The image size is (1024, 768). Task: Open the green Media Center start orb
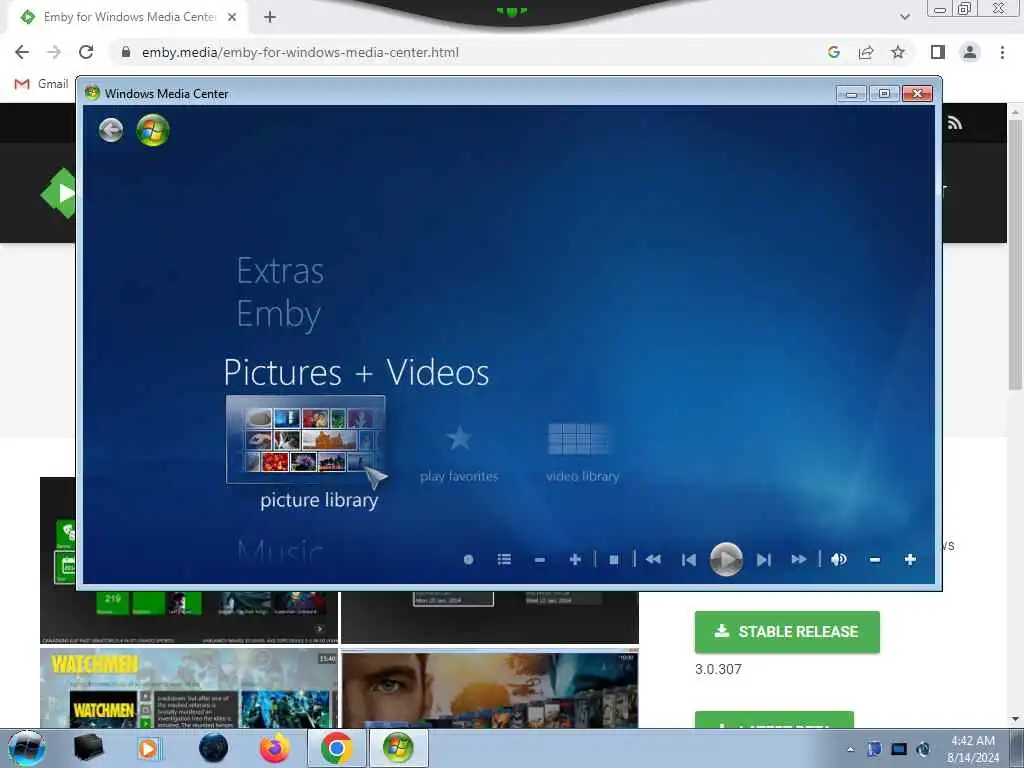coord(153,130)
